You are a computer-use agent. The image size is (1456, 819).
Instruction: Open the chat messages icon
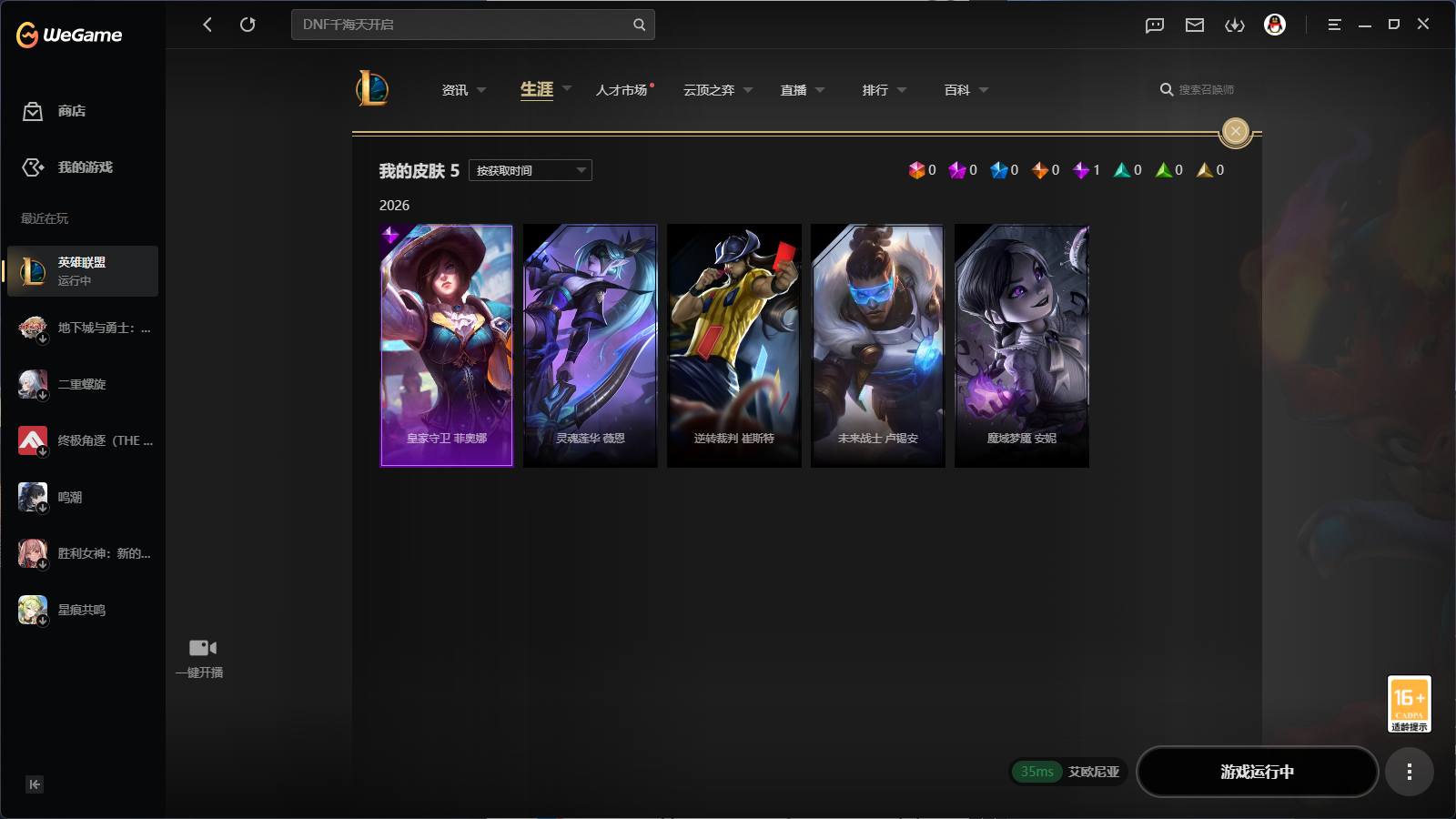[x=1155, y=25]
